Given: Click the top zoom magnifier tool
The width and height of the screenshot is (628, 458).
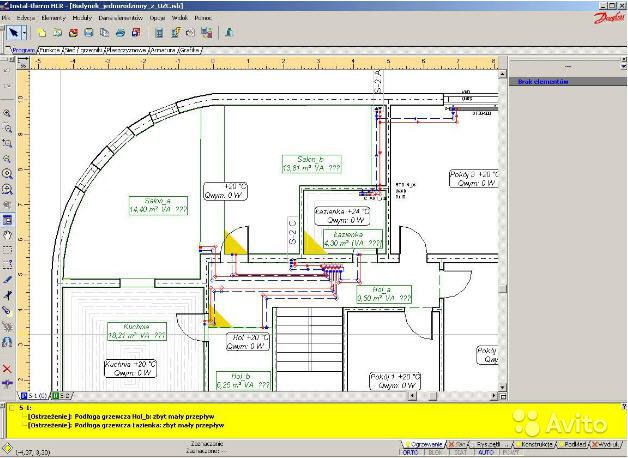Looking at the screenshot, I should [x=8, y=113].
